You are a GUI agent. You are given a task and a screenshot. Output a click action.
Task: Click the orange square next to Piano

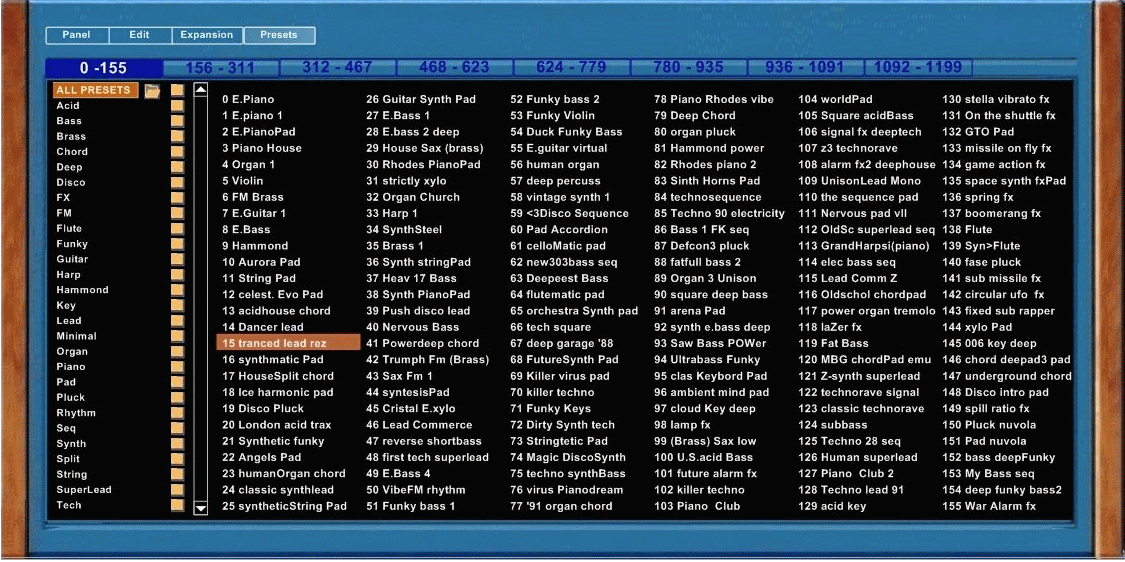tap(177, 367)
